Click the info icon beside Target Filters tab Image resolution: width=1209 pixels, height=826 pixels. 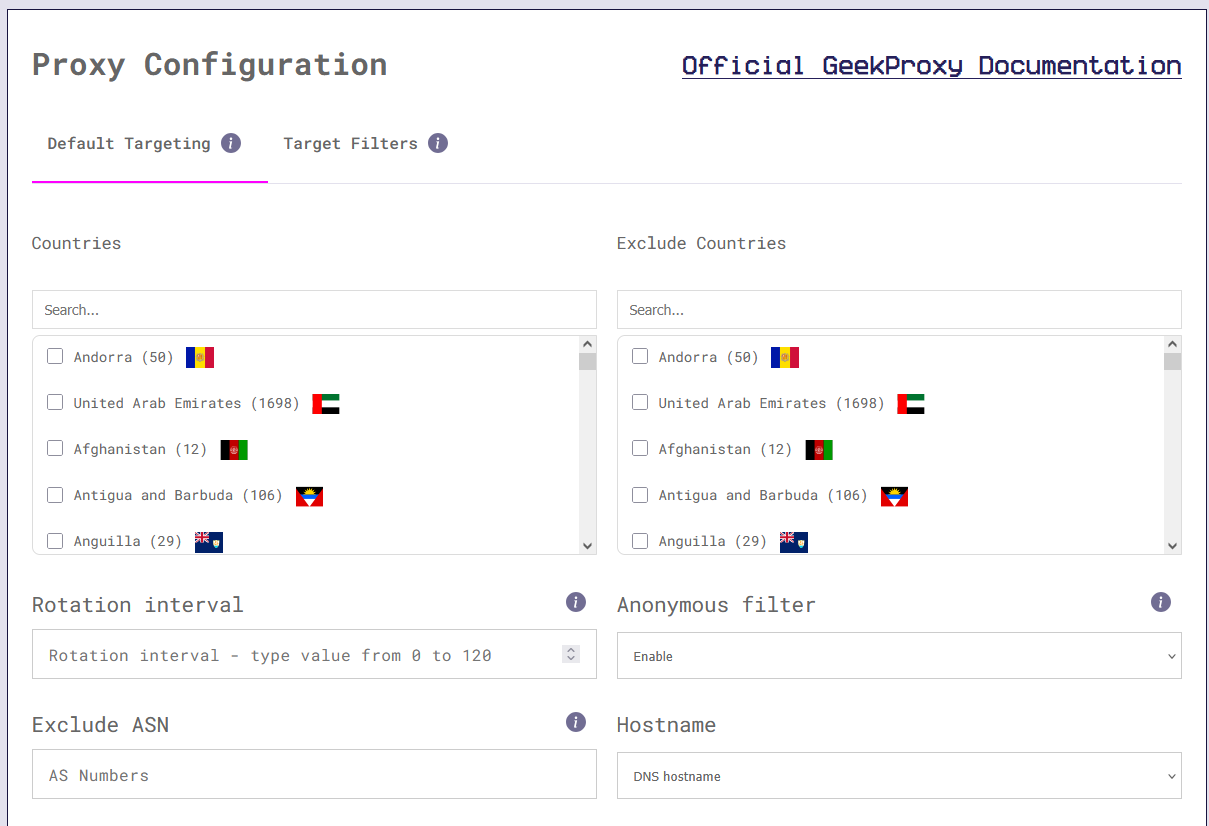pyautogui.click(x=437, y=142)
